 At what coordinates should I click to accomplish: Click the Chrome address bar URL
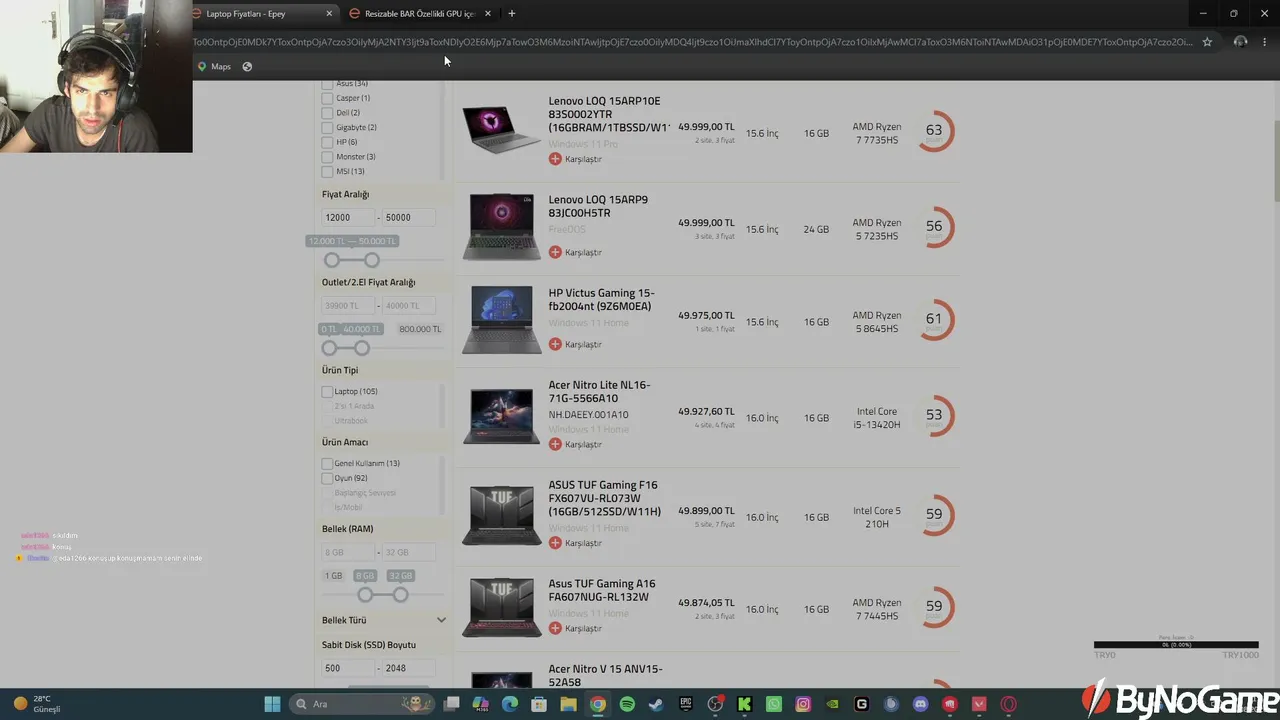pyautogui.click(x=693, y=42)
